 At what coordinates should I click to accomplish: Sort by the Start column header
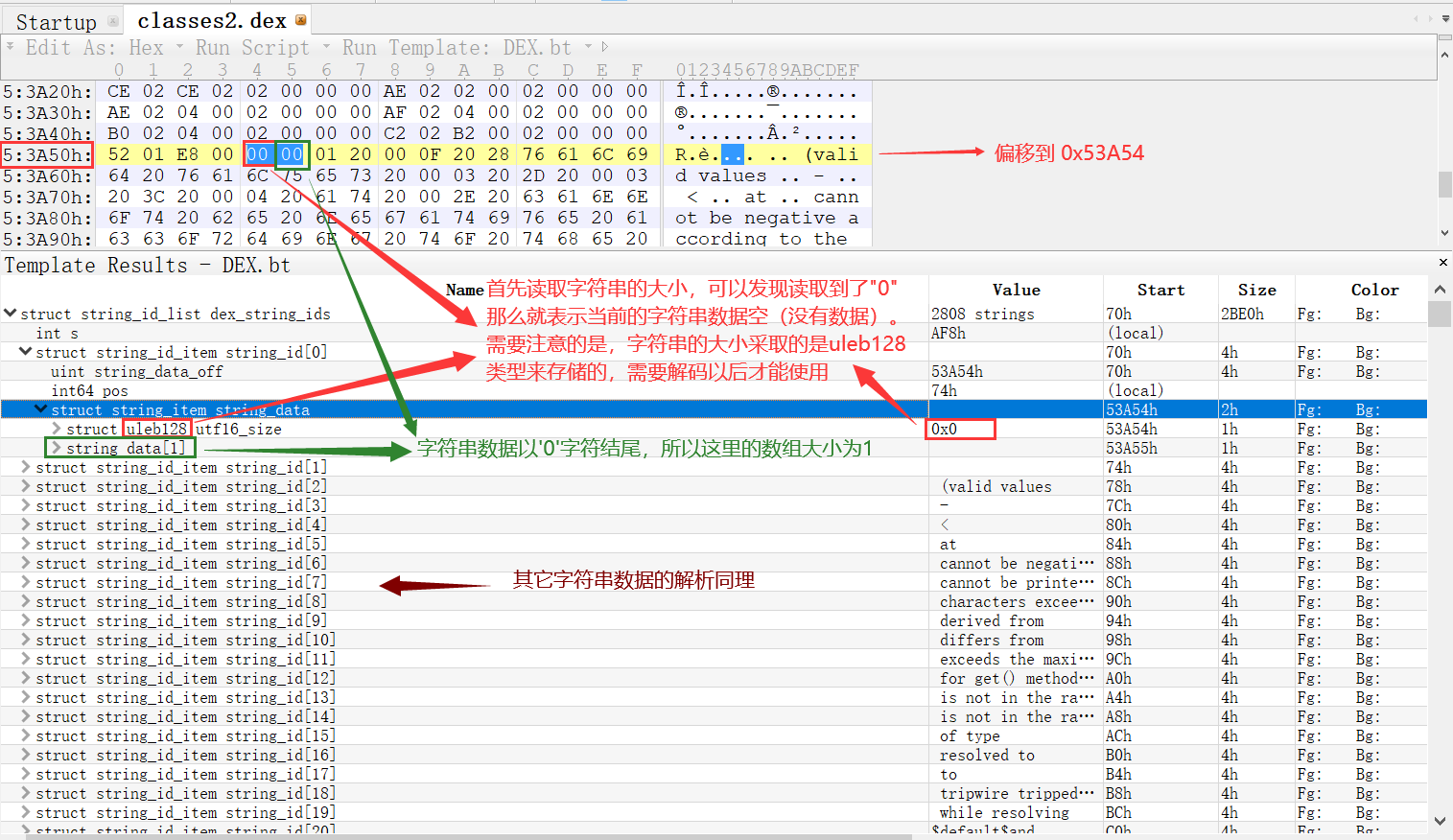tap(1160, 290)
